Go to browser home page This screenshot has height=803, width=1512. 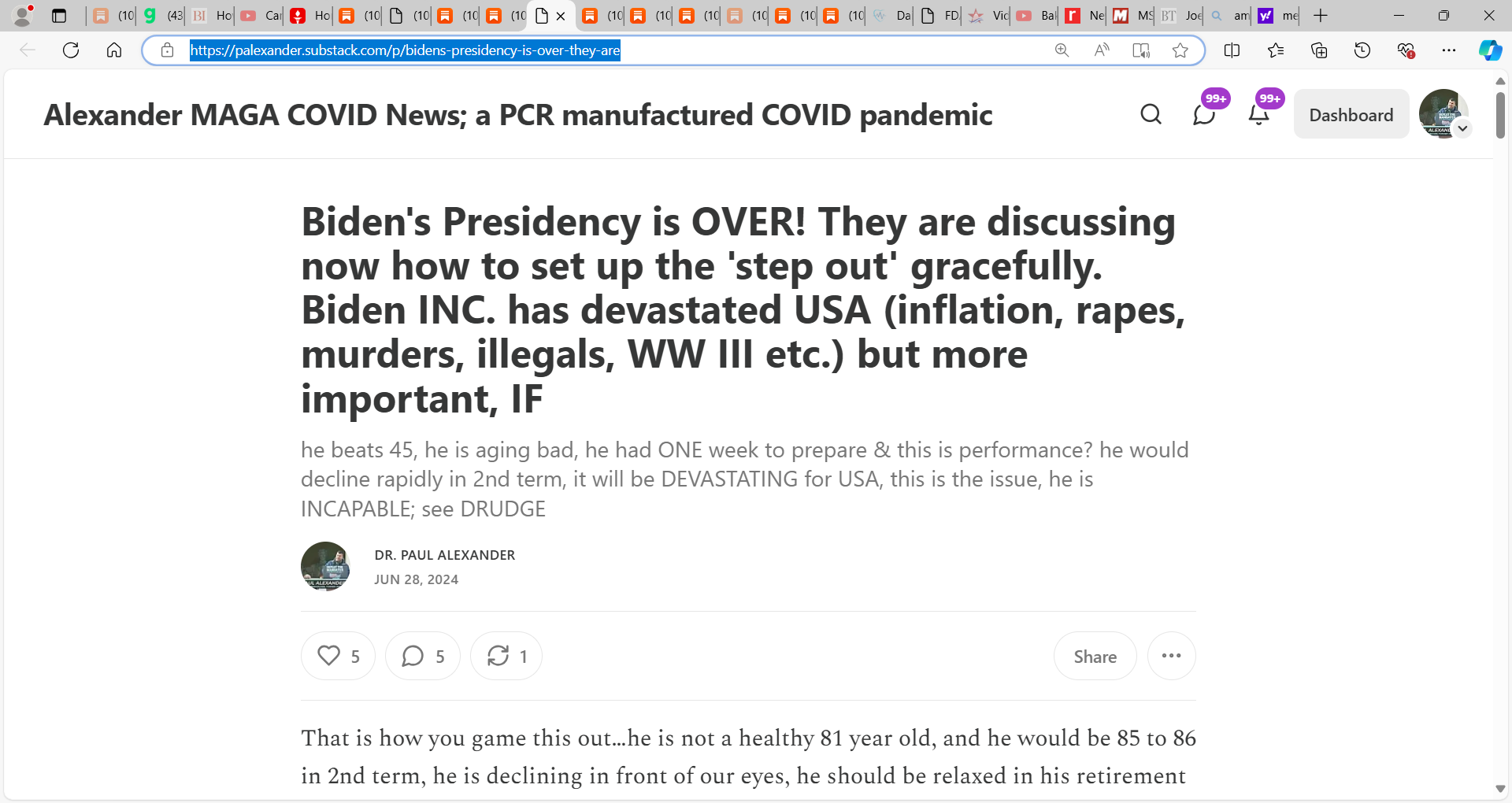click(114, 50)
